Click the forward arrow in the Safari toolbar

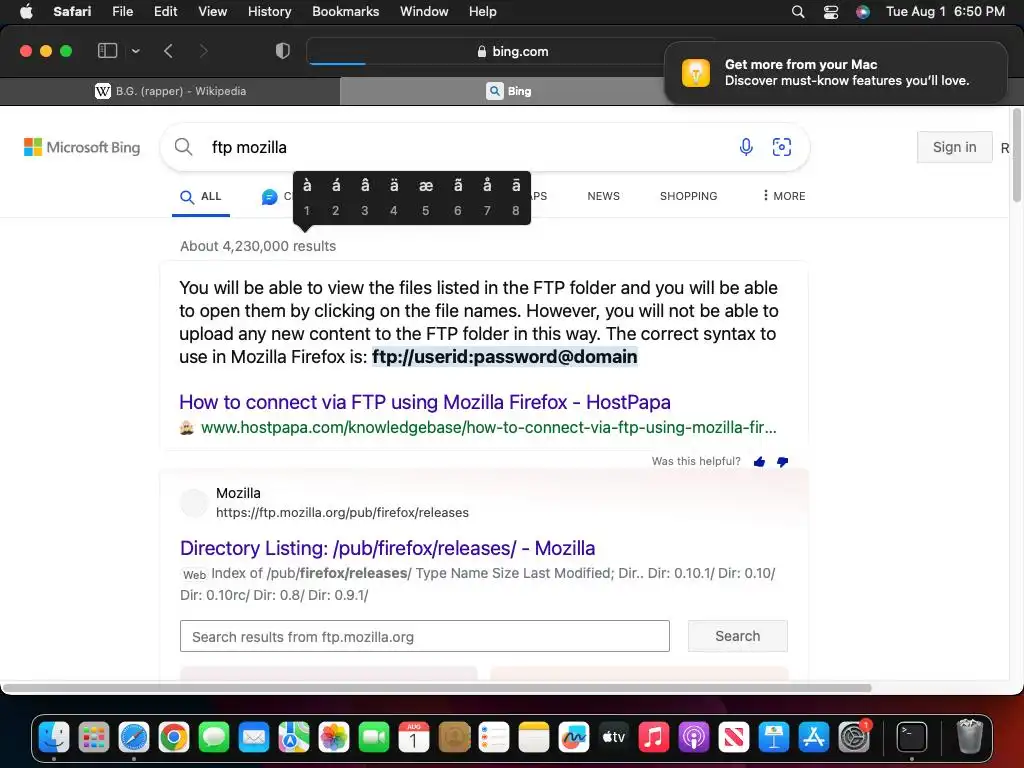203,51
